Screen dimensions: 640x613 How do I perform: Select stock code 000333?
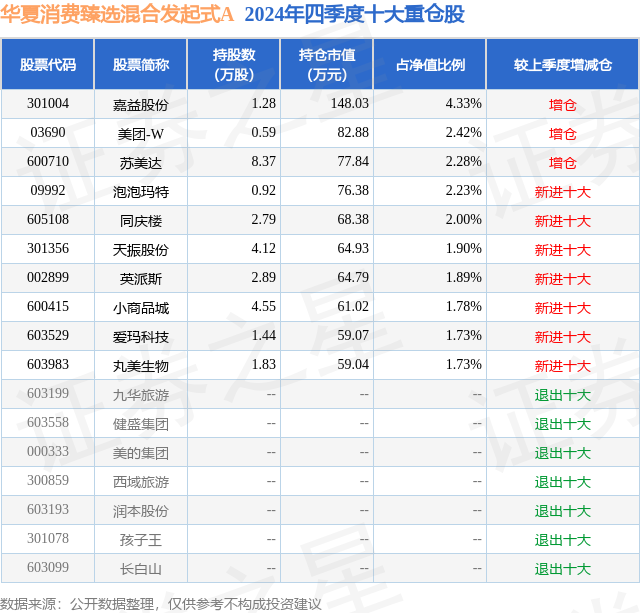click(48, 451)
